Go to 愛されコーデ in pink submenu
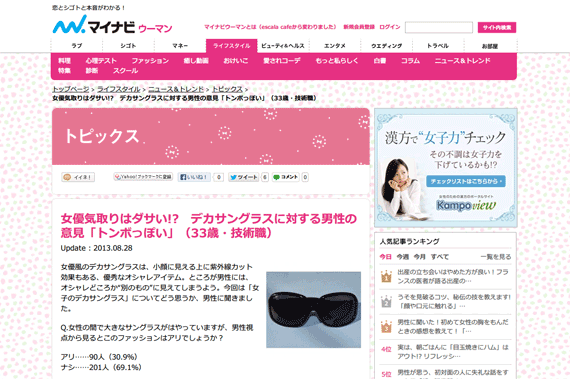The width and height of the screenshot is (570, 379). coord(282,61)
